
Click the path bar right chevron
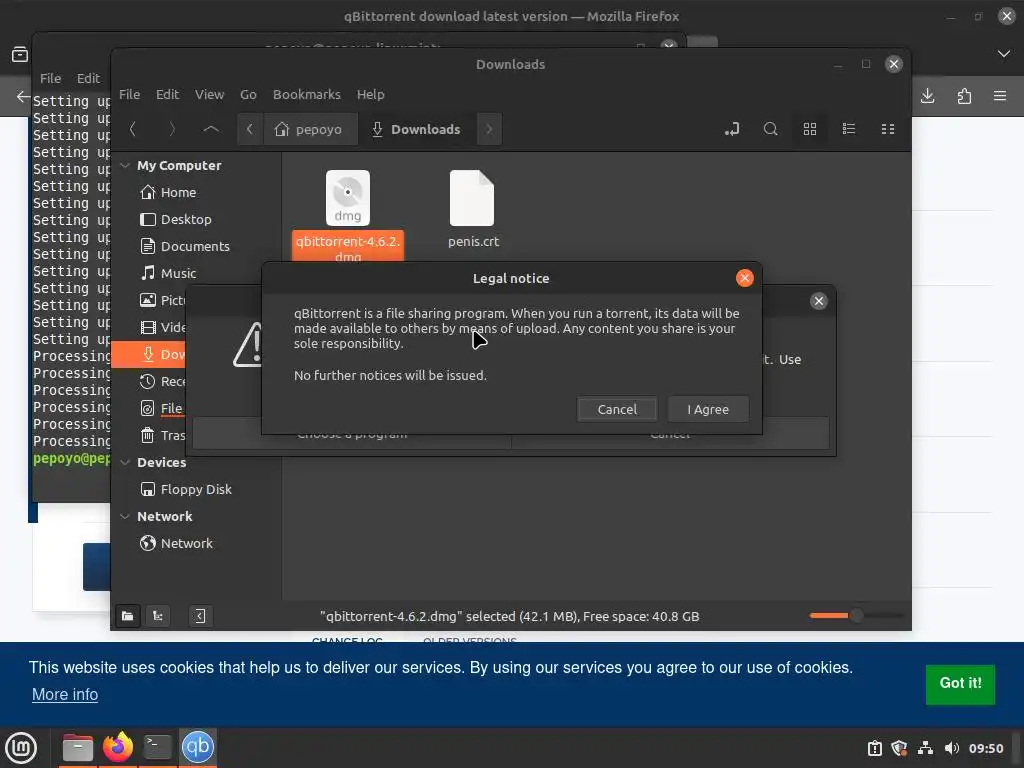pos(489,129)
